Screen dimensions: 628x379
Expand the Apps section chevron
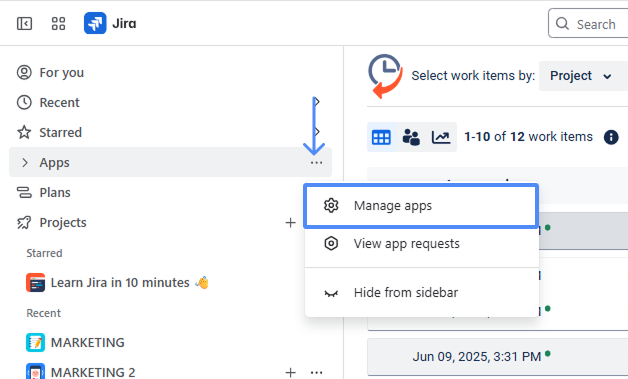25,162
